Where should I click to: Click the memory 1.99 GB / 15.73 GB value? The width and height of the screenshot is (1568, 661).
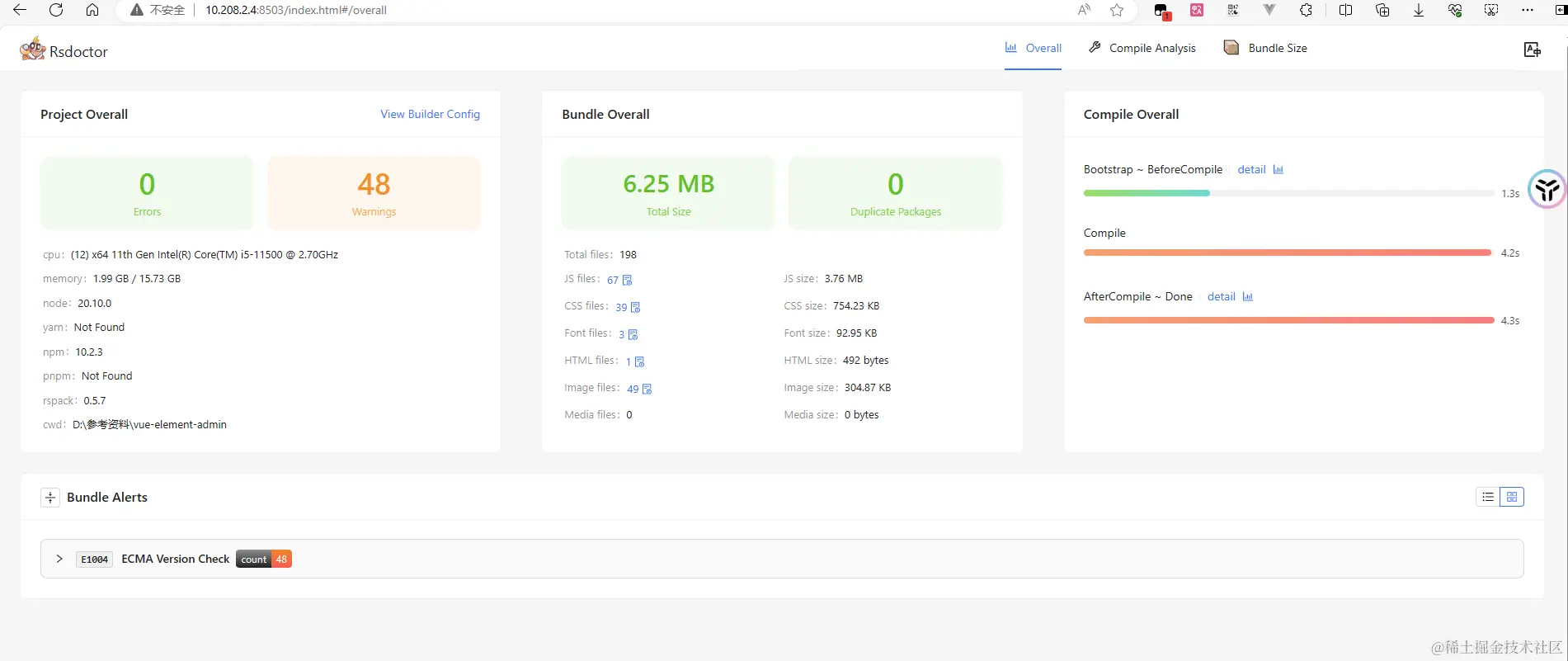[x=137, y=278]
